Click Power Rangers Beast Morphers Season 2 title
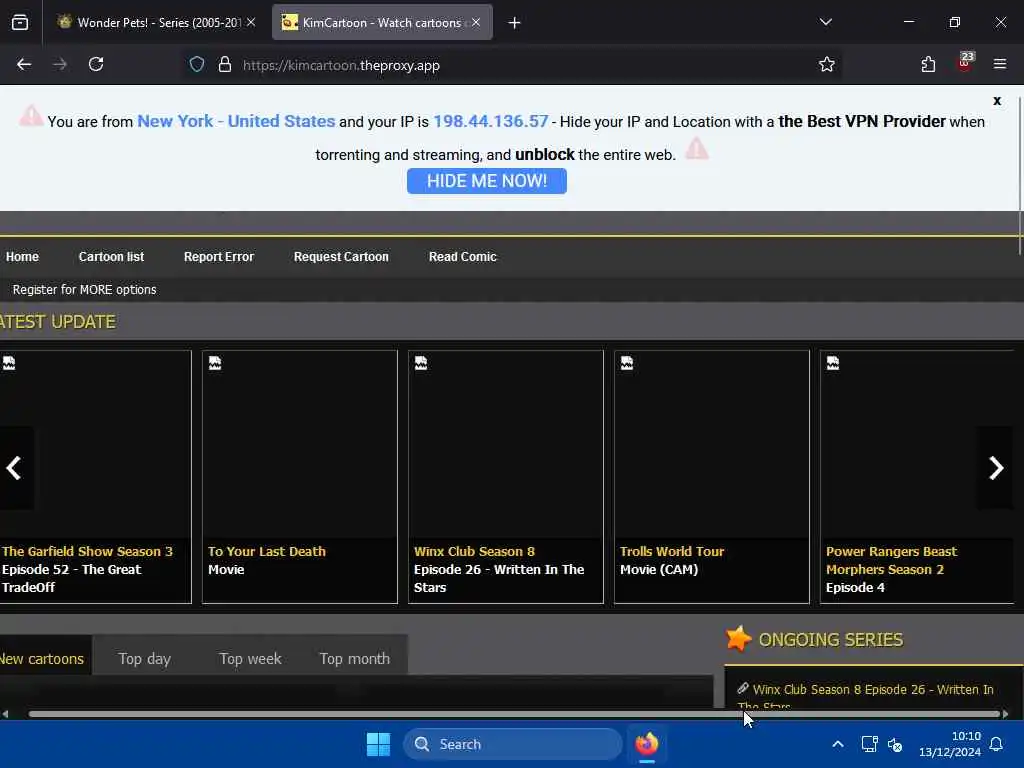 (x=891, y=560)
